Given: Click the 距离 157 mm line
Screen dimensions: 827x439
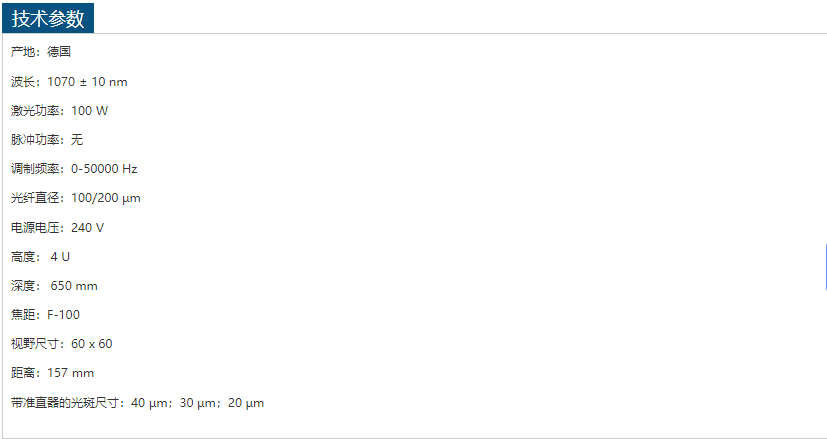Looking at the screenshot, I should coord(52,373).
